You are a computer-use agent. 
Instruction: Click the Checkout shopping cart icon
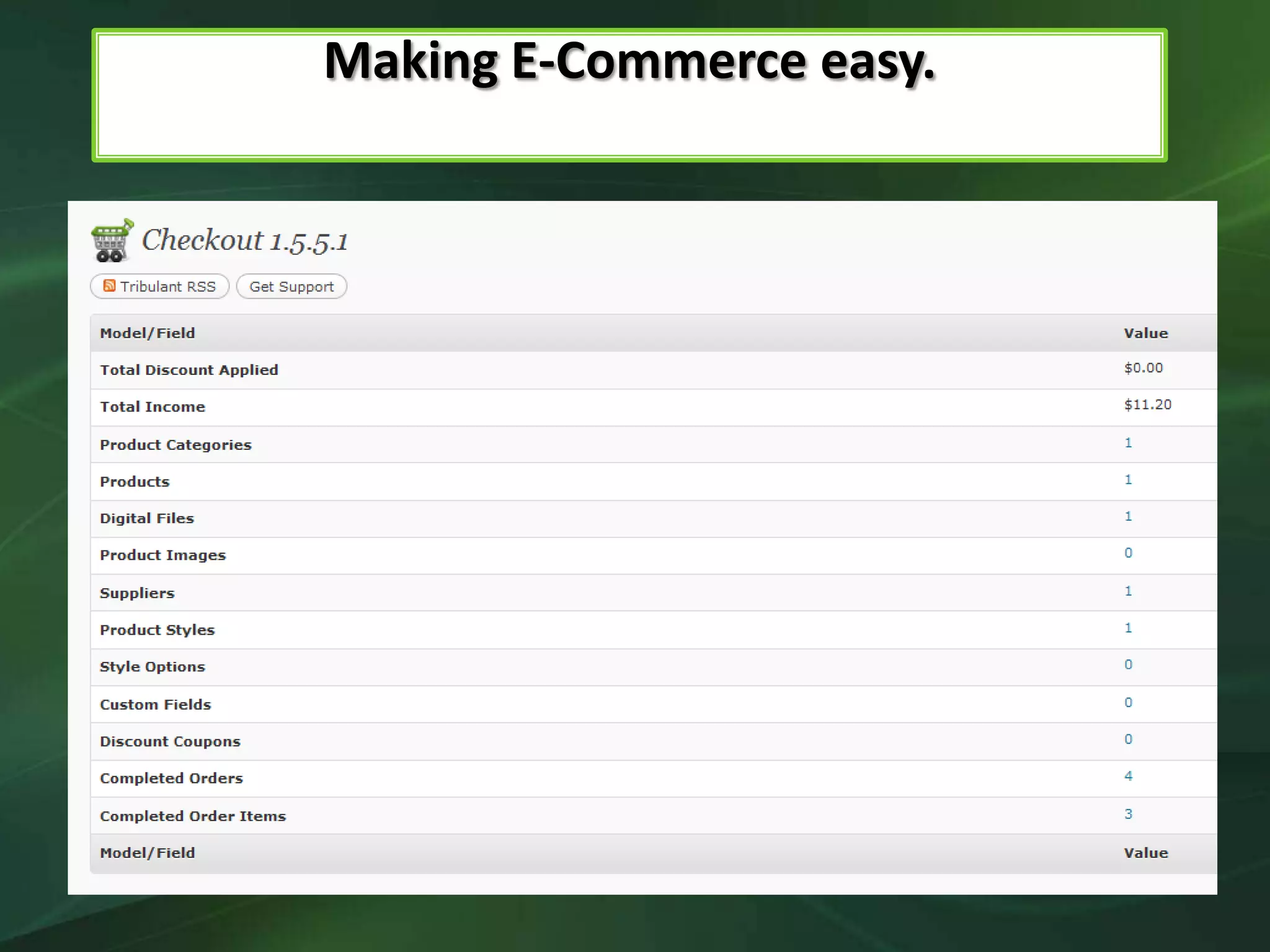(x=112, y=240)
